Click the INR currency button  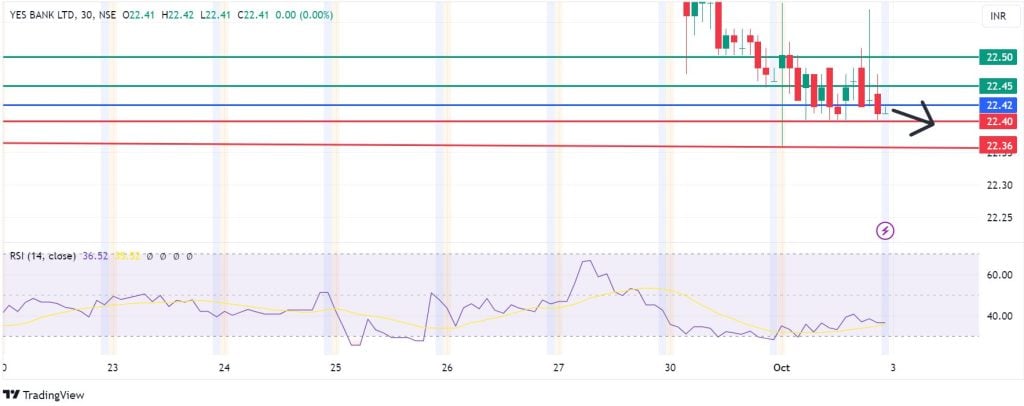click(998, 16)
